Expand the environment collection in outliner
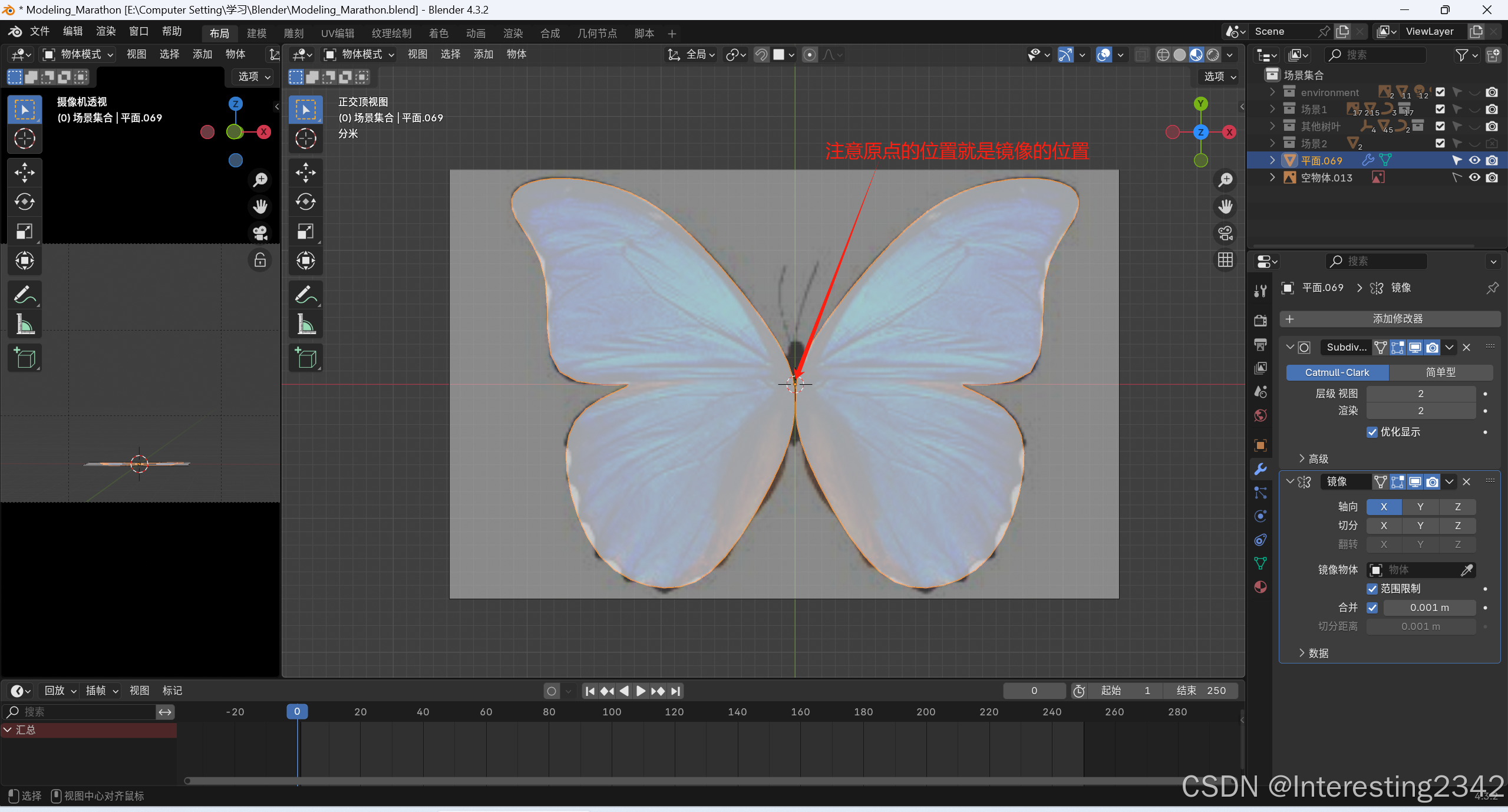 [x=1272, y=92]
